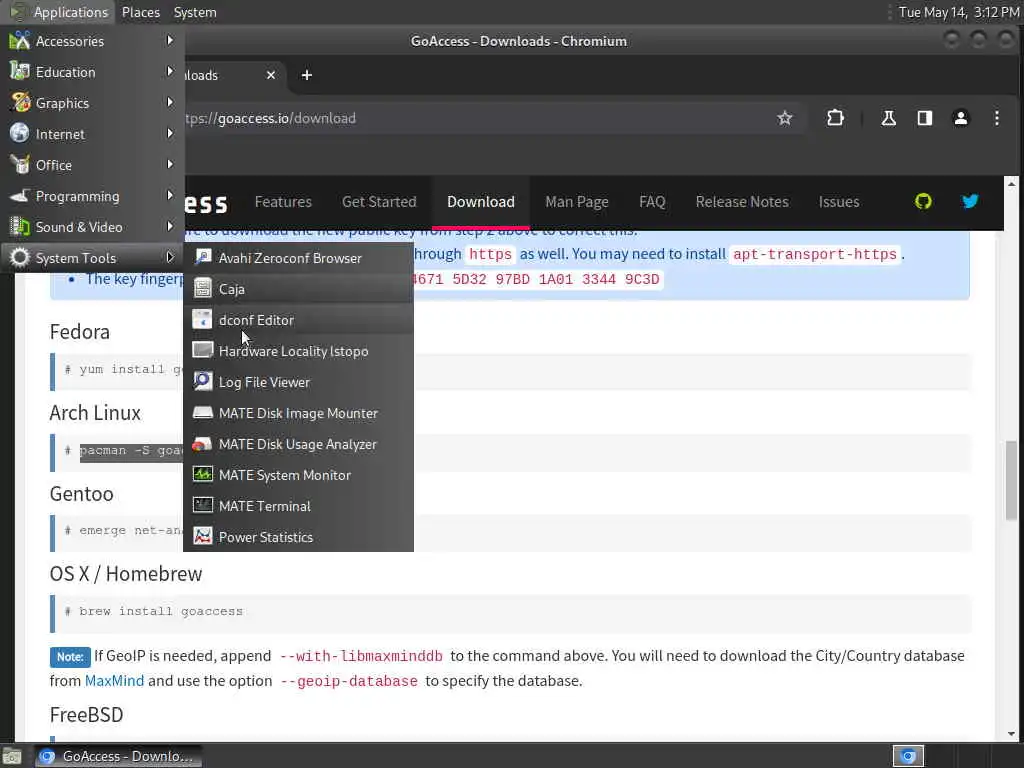Follow the MaxMind link

[x=114, y=680]
